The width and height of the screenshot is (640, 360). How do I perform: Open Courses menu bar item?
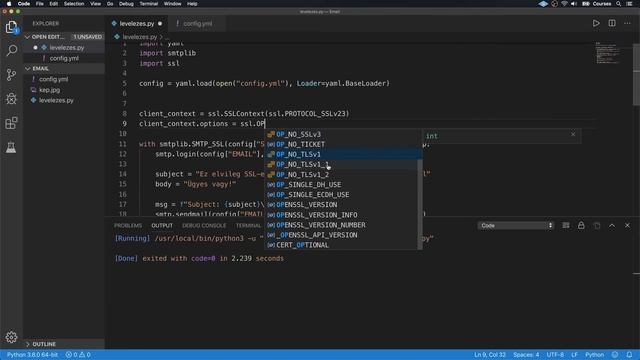click(602, 4)
